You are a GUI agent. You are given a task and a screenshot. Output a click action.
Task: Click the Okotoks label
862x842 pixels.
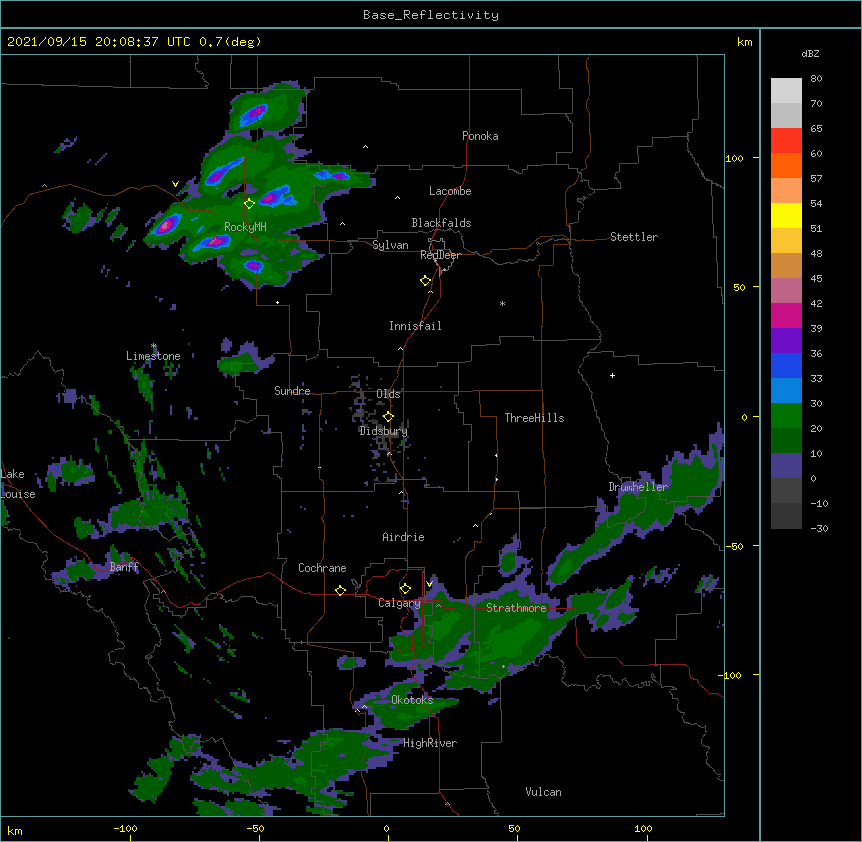[412, 700]
